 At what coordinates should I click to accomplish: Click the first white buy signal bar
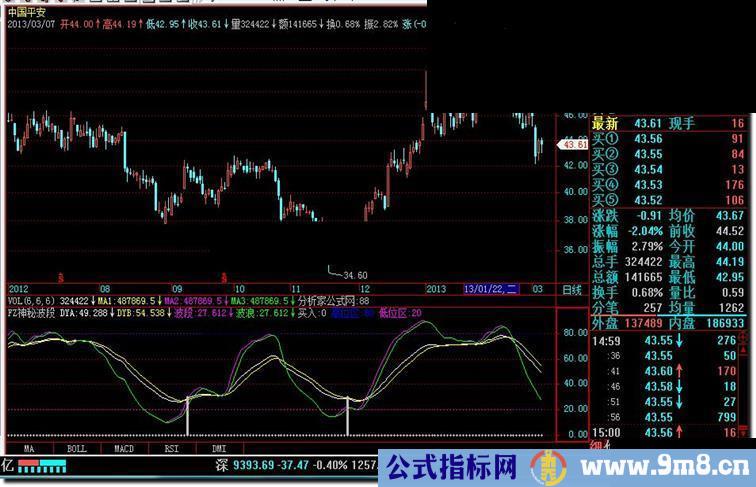point(187,415)
